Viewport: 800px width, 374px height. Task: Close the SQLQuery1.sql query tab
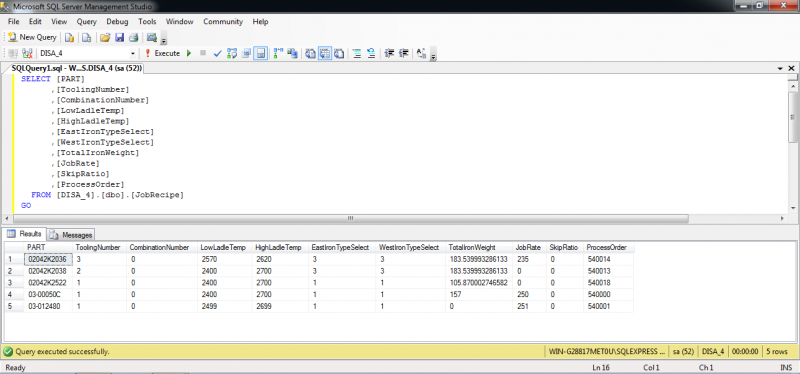[x=791, y=68]
